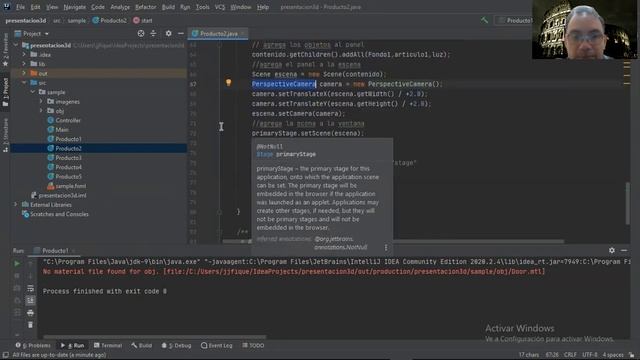Collapse the sample package
Image resolution: width=640 pixels, height=360 pixels.
tap(33, 92)
